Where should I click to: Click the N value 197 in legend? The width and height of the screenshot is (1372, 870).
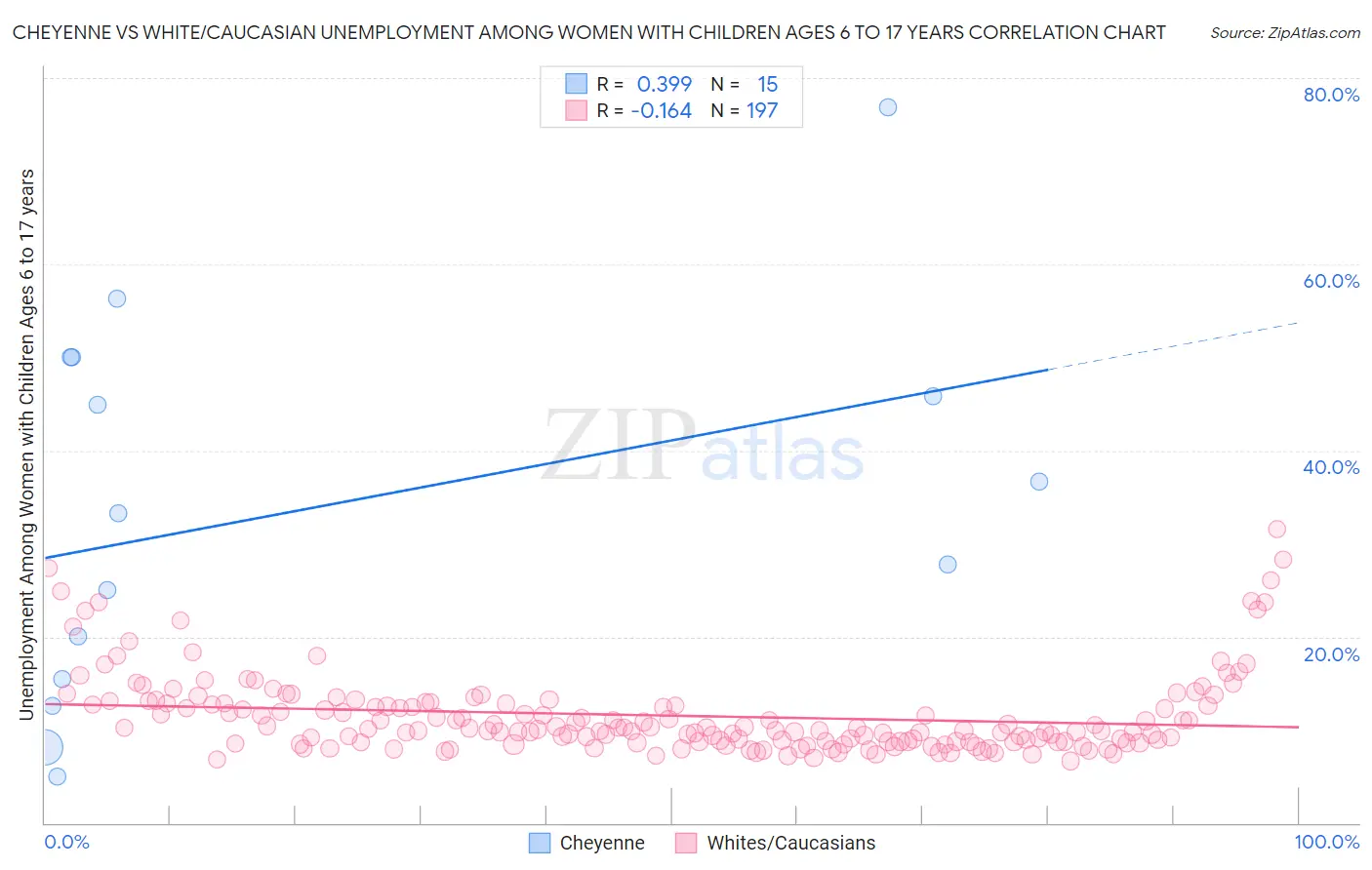[762, 110]
